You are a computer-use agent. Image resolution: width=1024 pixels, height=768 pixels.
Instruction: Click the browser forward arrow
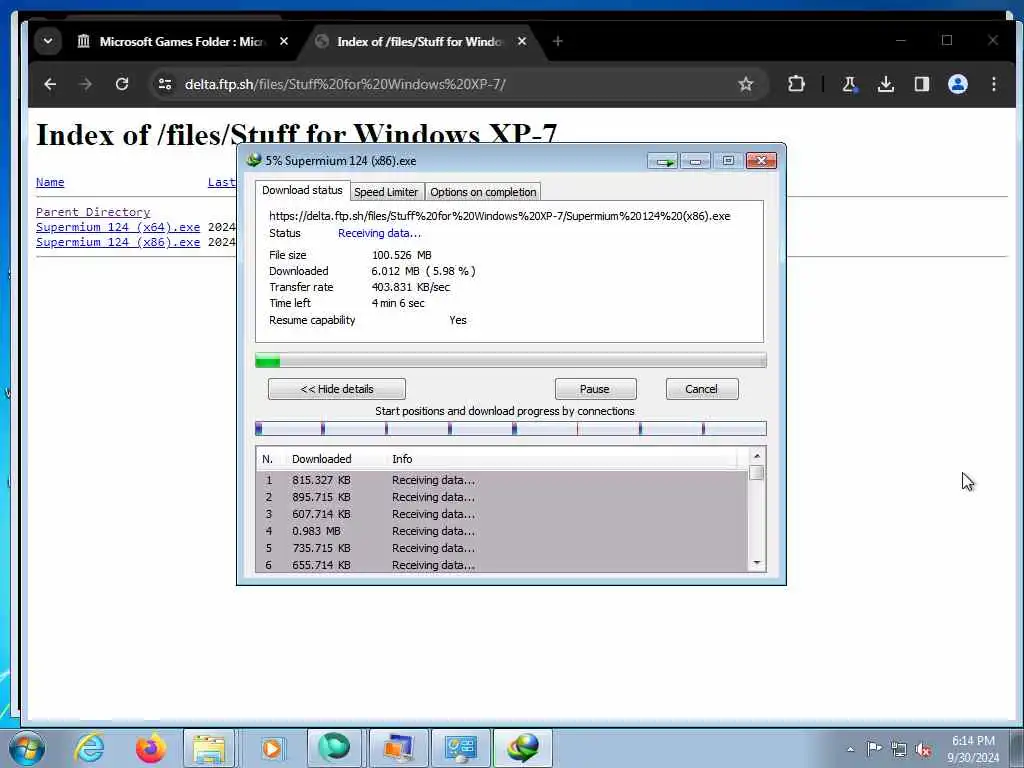click(x=86, y=84)
